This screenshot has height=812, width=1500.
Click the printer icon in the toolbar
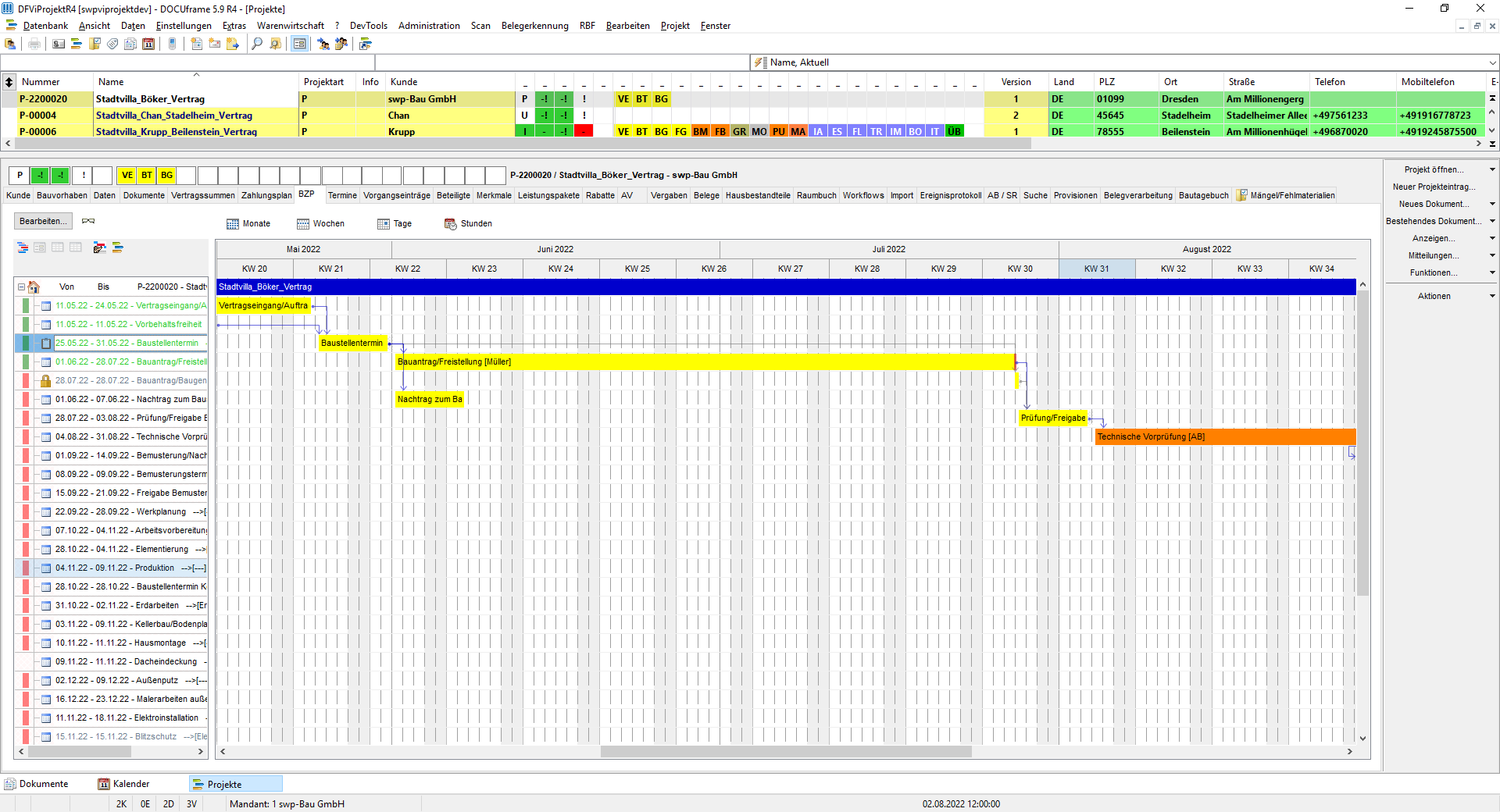coord(34,44)
